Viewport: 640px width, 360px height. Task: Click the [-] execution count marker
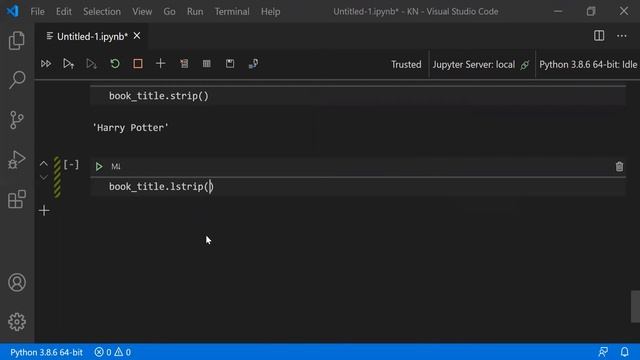coord(71,164)
